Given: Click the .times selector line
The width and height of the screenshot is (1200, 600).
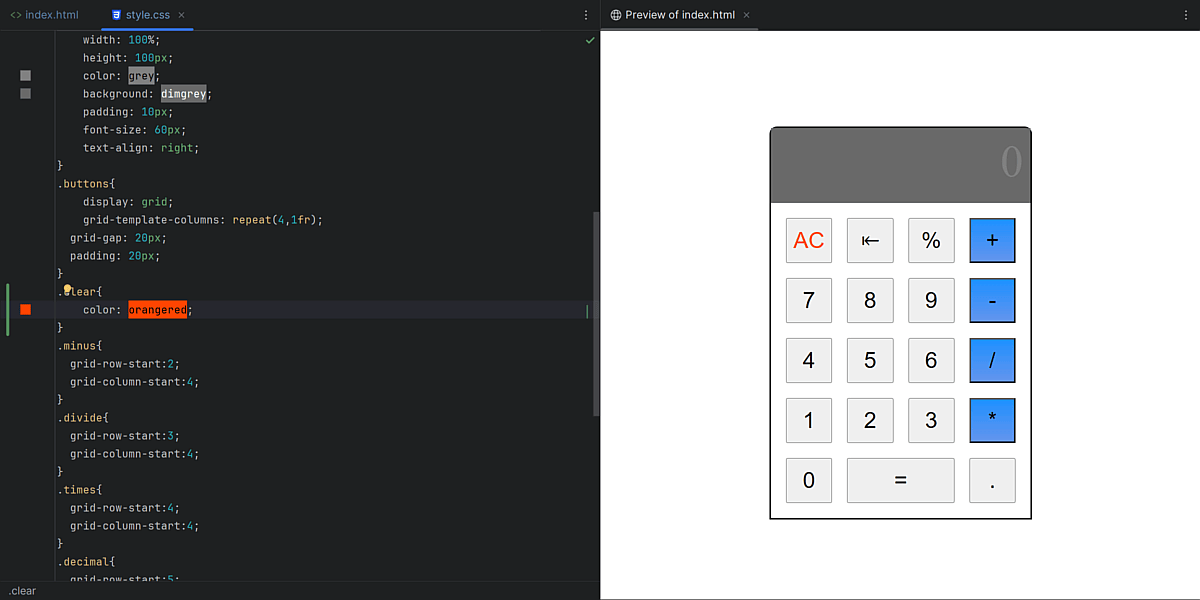Looking at the screenshot, I should pyautogui.click(x=80, y=490).
